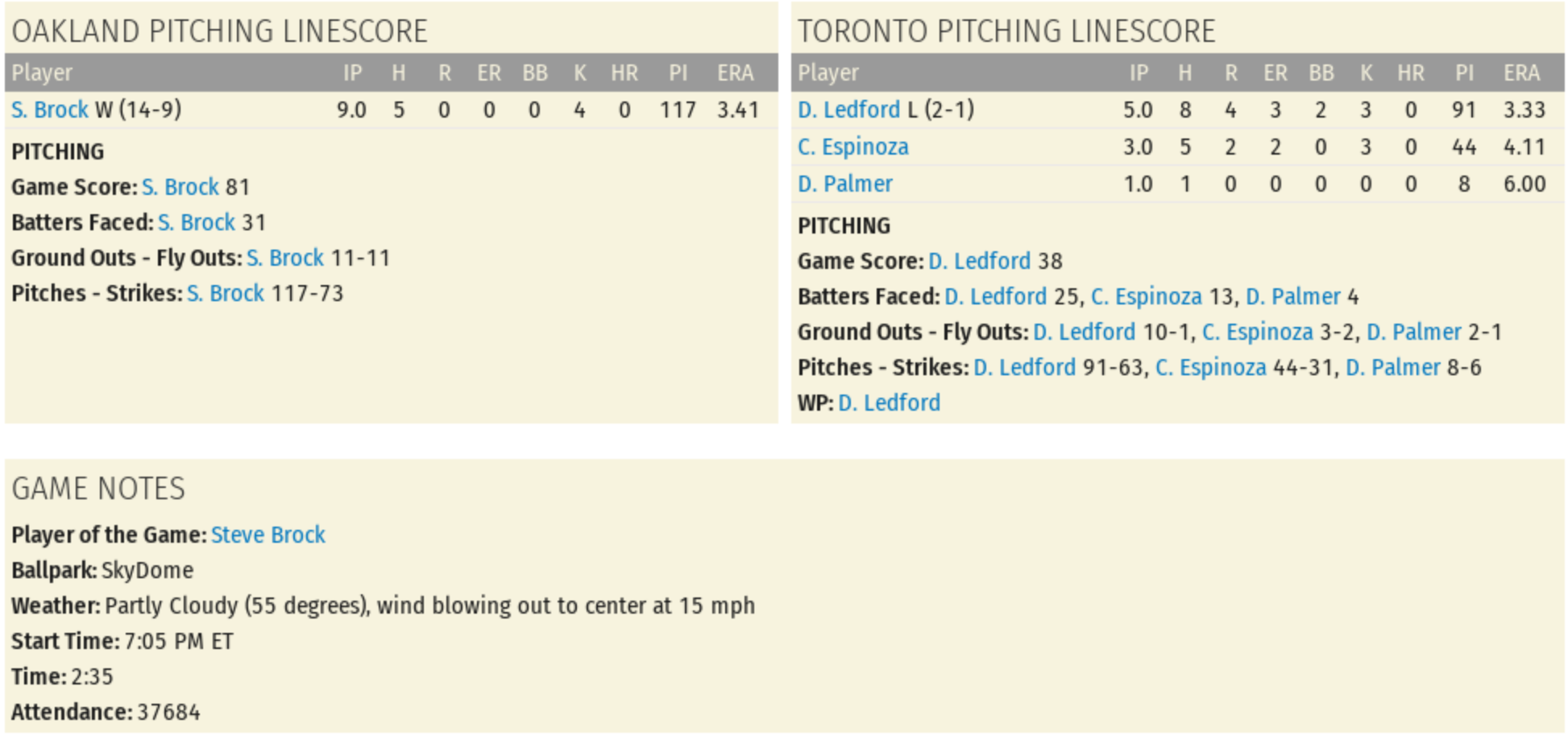
Task: Click PI column header in Toronto table
Action: coord(1464,73)
